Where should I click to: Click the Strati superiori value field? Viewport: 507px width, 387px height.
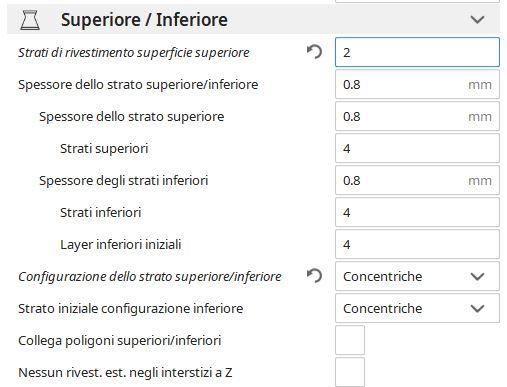417,148
